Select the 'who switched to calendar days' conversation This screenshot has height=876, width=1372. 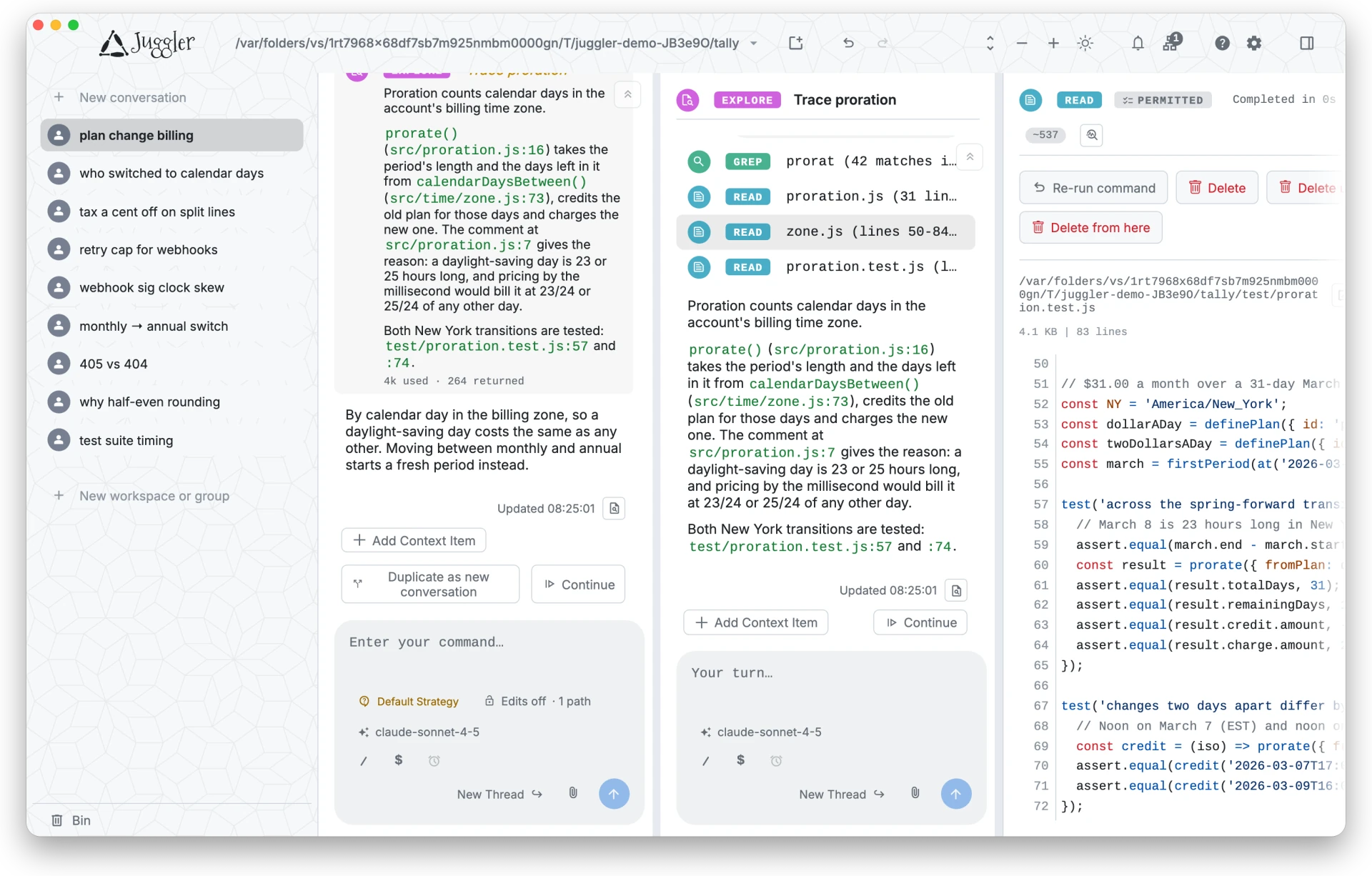(171, 173)
